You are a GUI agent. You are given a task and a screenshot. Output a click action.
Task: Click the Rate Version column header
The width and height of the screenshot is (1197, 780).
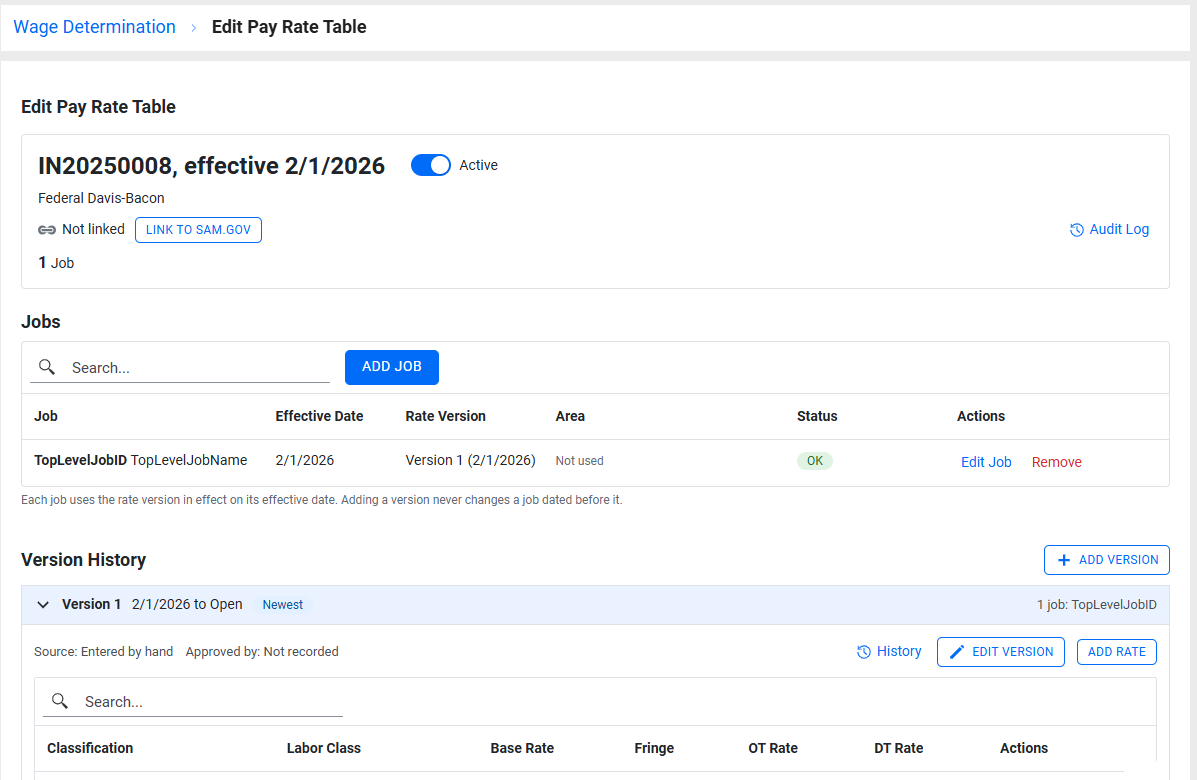(445, 416)
